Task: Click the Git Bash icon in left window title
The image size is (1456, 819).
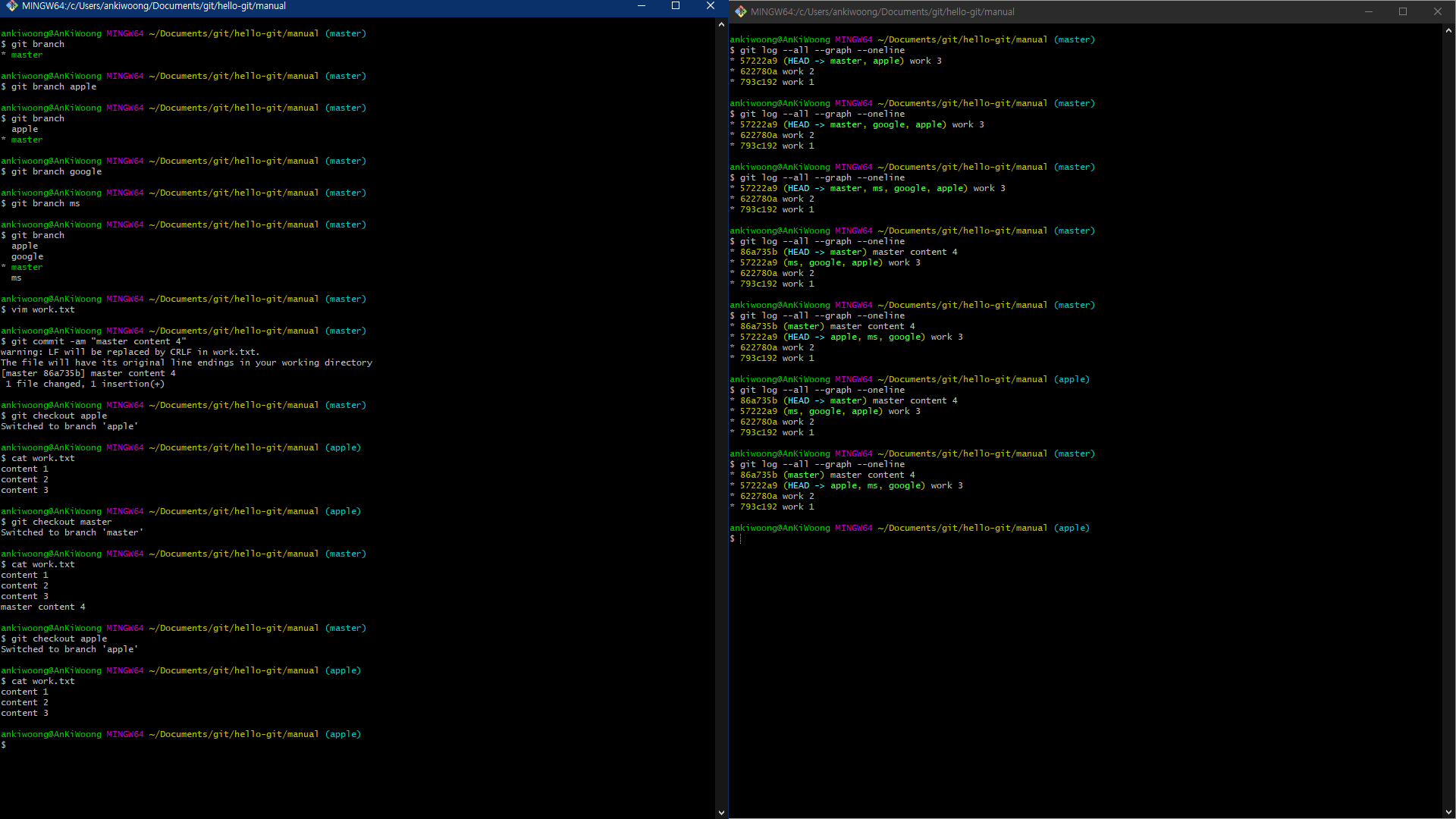Action: click(x=11, y=6)
